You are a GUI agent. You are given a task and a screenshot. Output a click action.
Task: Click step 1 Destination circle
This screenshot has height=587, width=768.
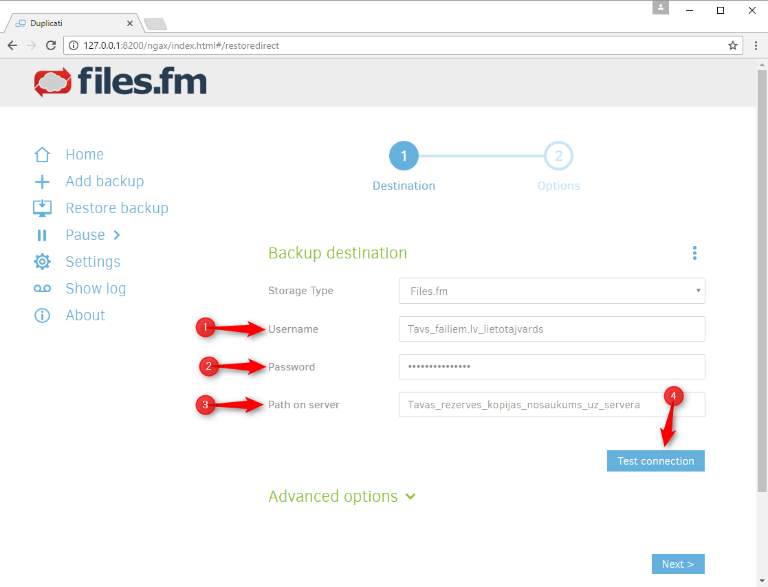point(404,156)
